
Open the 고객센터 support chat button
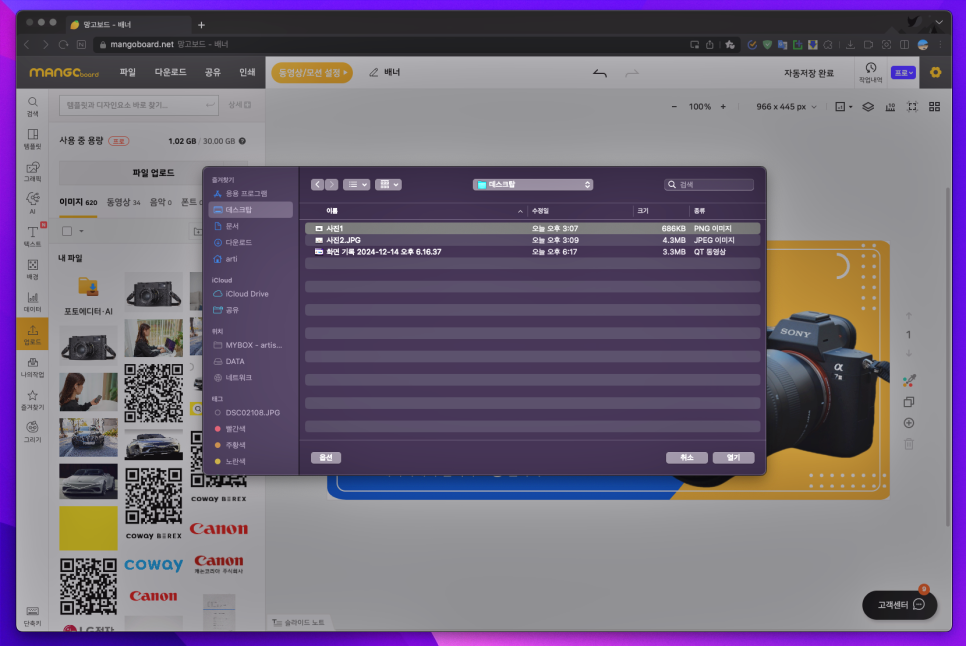(x=899, y=605)
